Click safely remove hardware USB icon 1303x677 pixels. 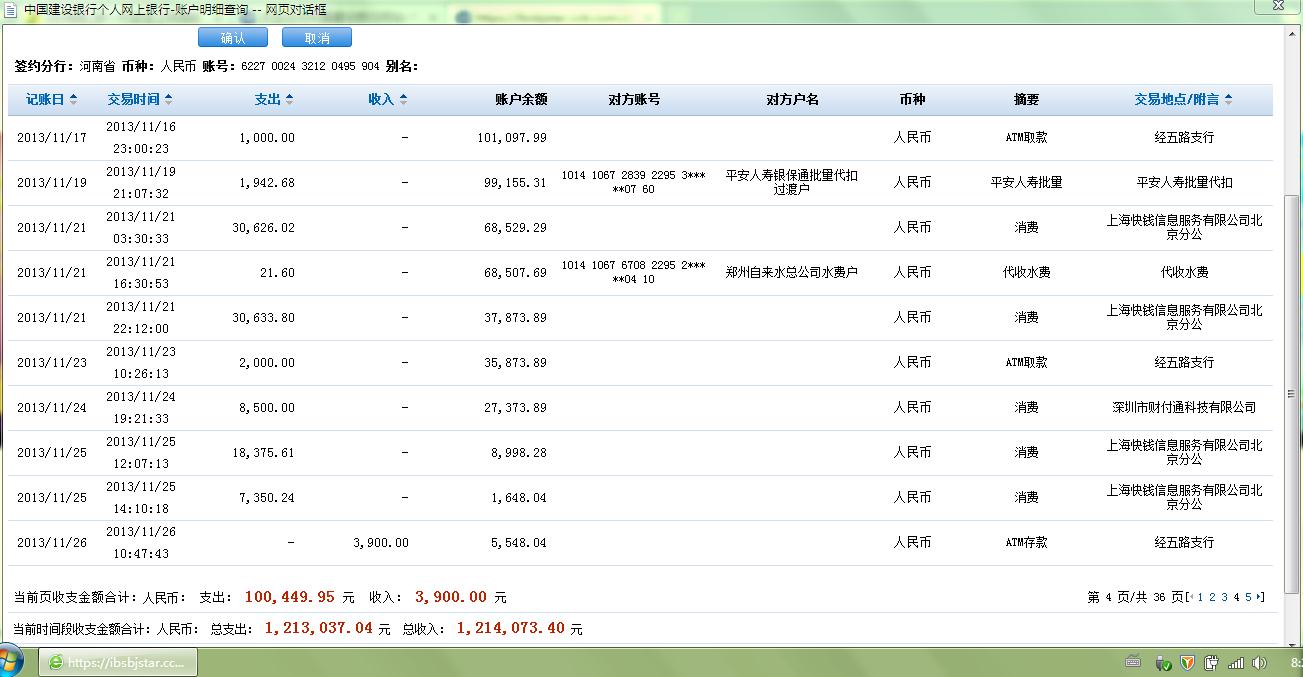pos(1162,662)
